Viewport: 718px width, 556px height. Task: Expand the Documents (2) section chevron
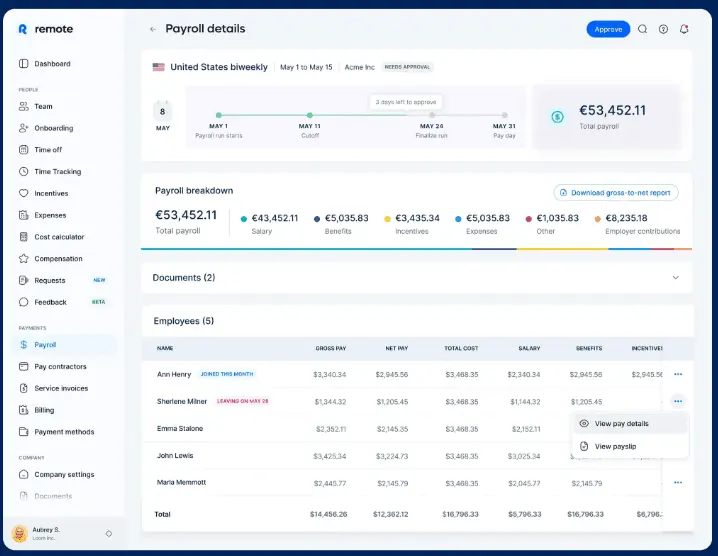pyautogui.click(x=675, y=278)
